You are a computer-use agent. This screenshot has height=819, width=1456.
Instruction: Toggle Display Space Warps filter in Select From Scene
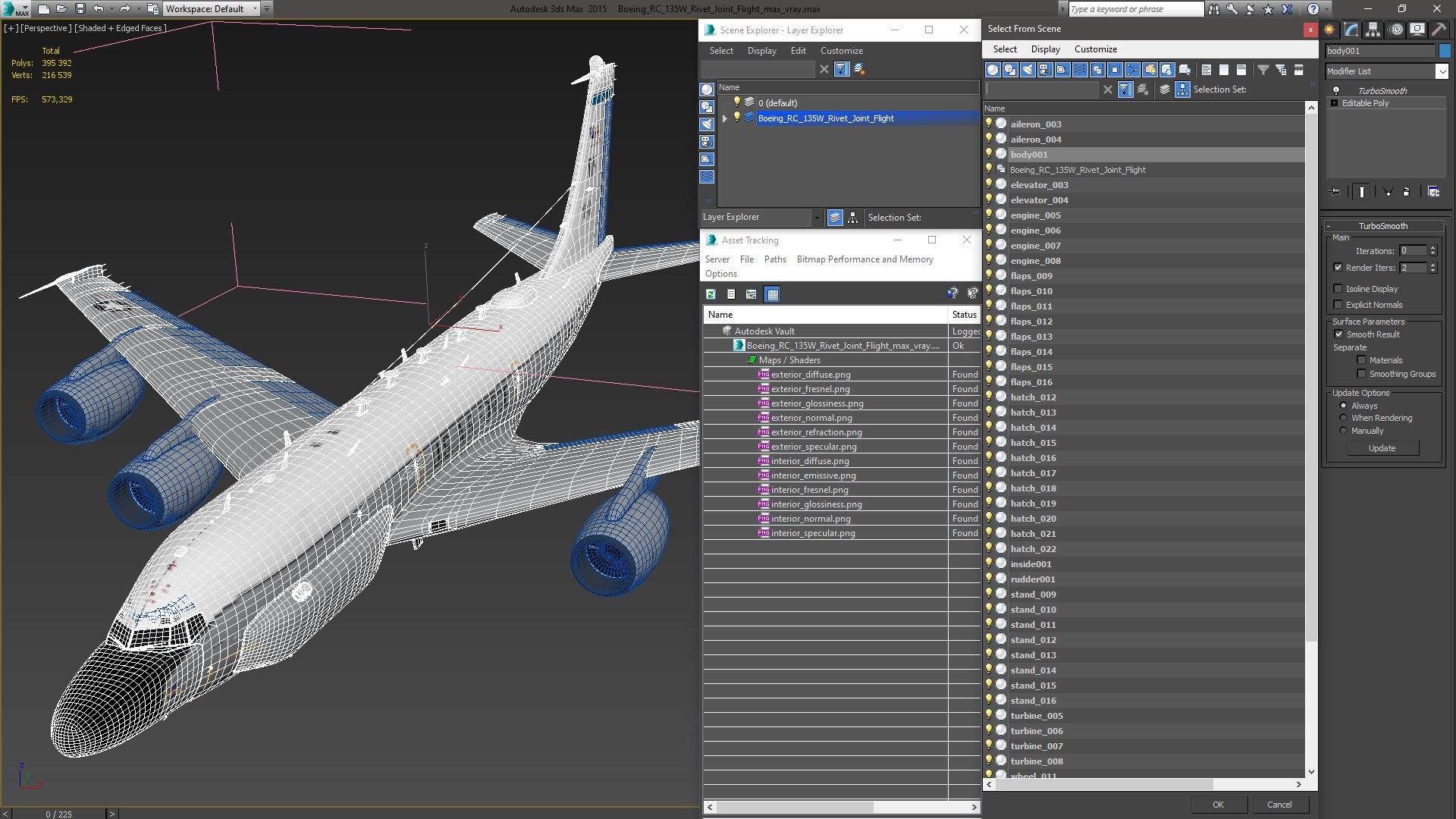click(x=1080, y=70)
